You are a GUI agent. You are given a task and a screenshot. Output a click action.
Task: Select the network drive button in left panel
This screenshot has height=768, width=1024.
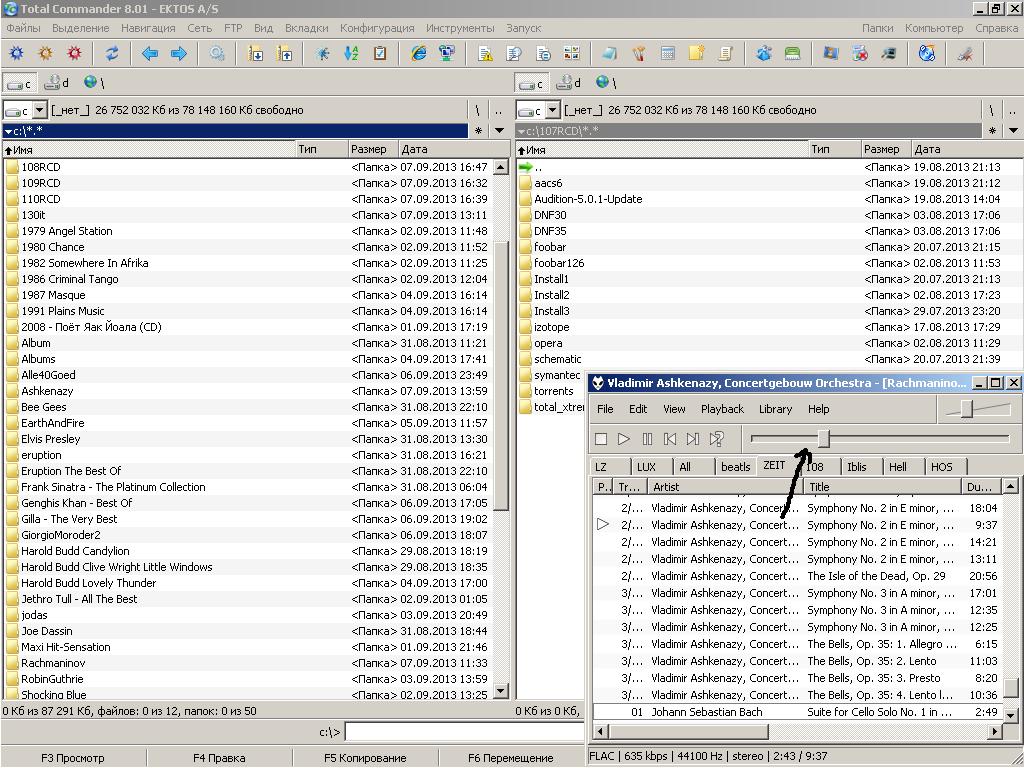click(94, 83)
